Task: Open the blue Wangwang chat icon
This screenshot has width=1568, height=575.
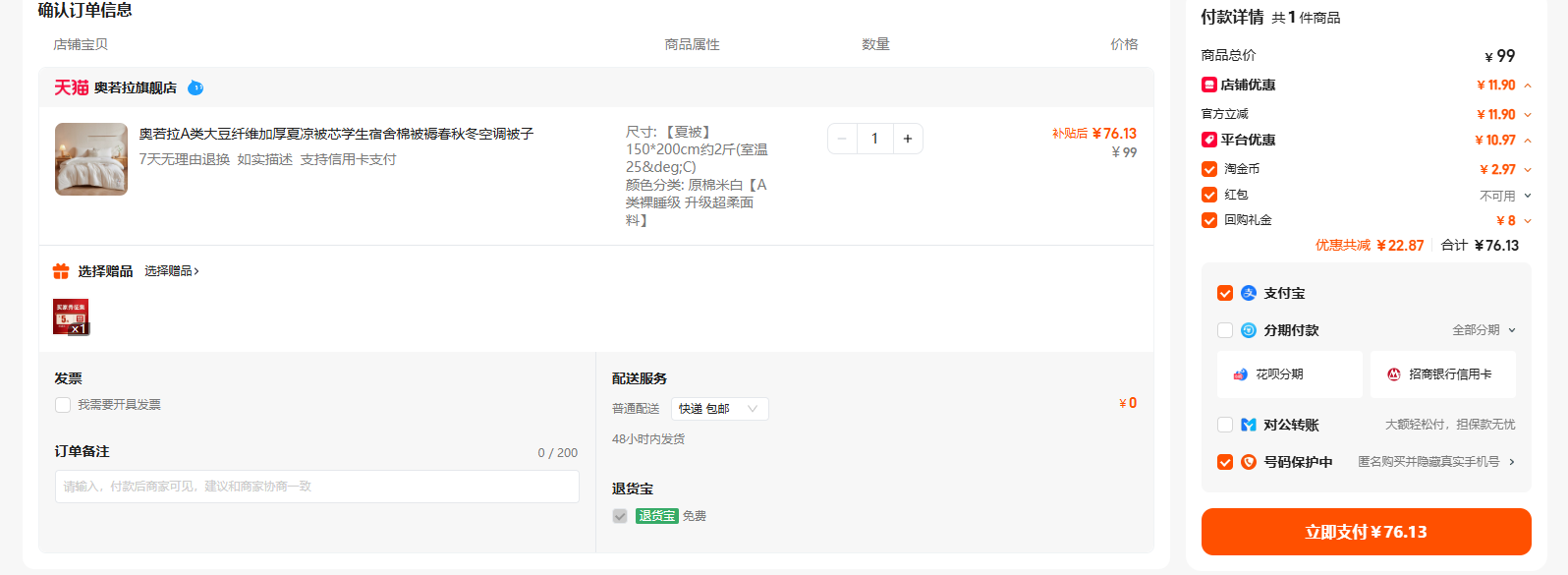Action: click(196, 87)
